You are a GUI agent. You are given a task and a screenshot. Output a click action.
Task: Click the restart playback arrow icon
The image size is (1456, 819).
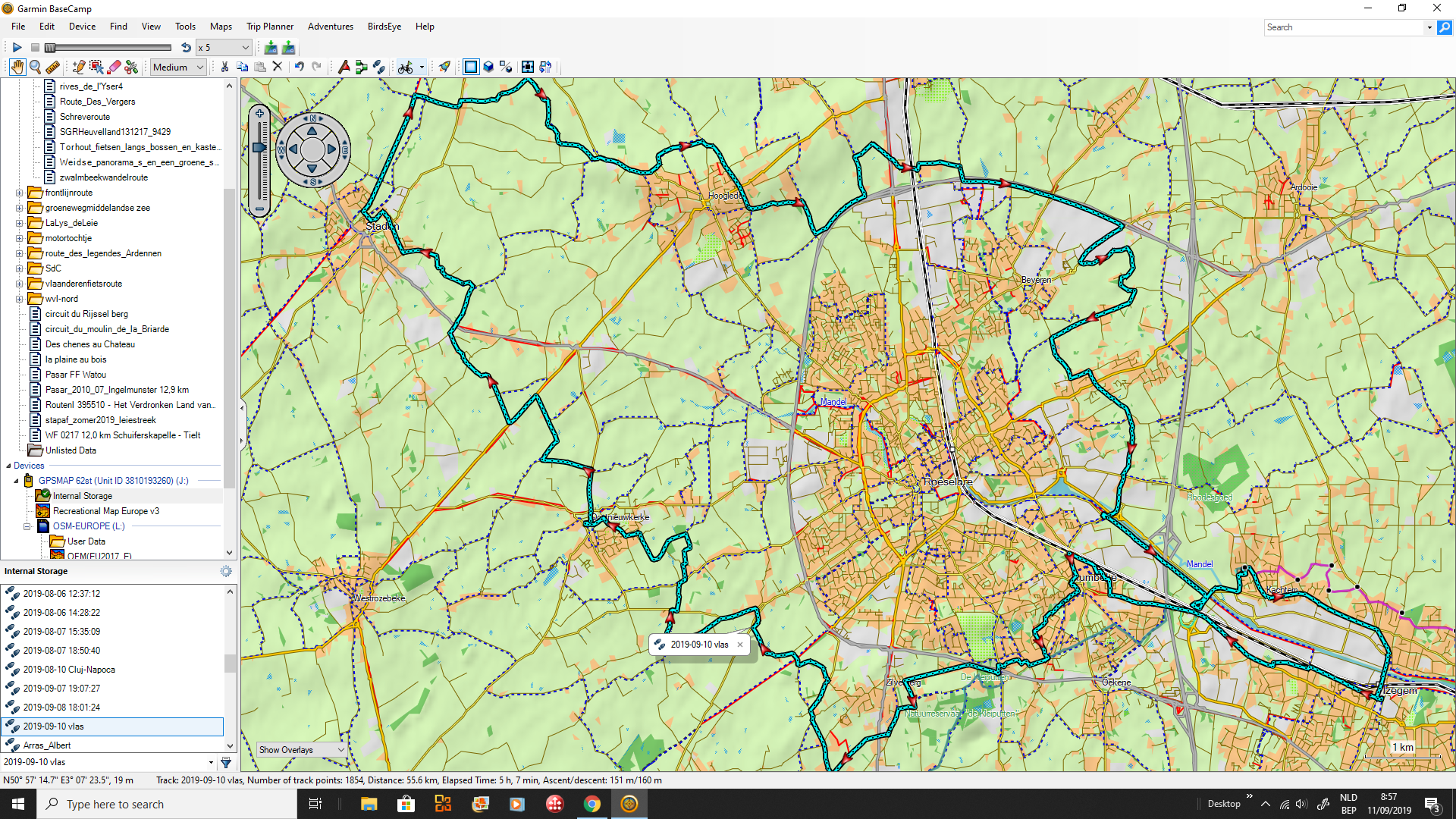click(186, 47)
